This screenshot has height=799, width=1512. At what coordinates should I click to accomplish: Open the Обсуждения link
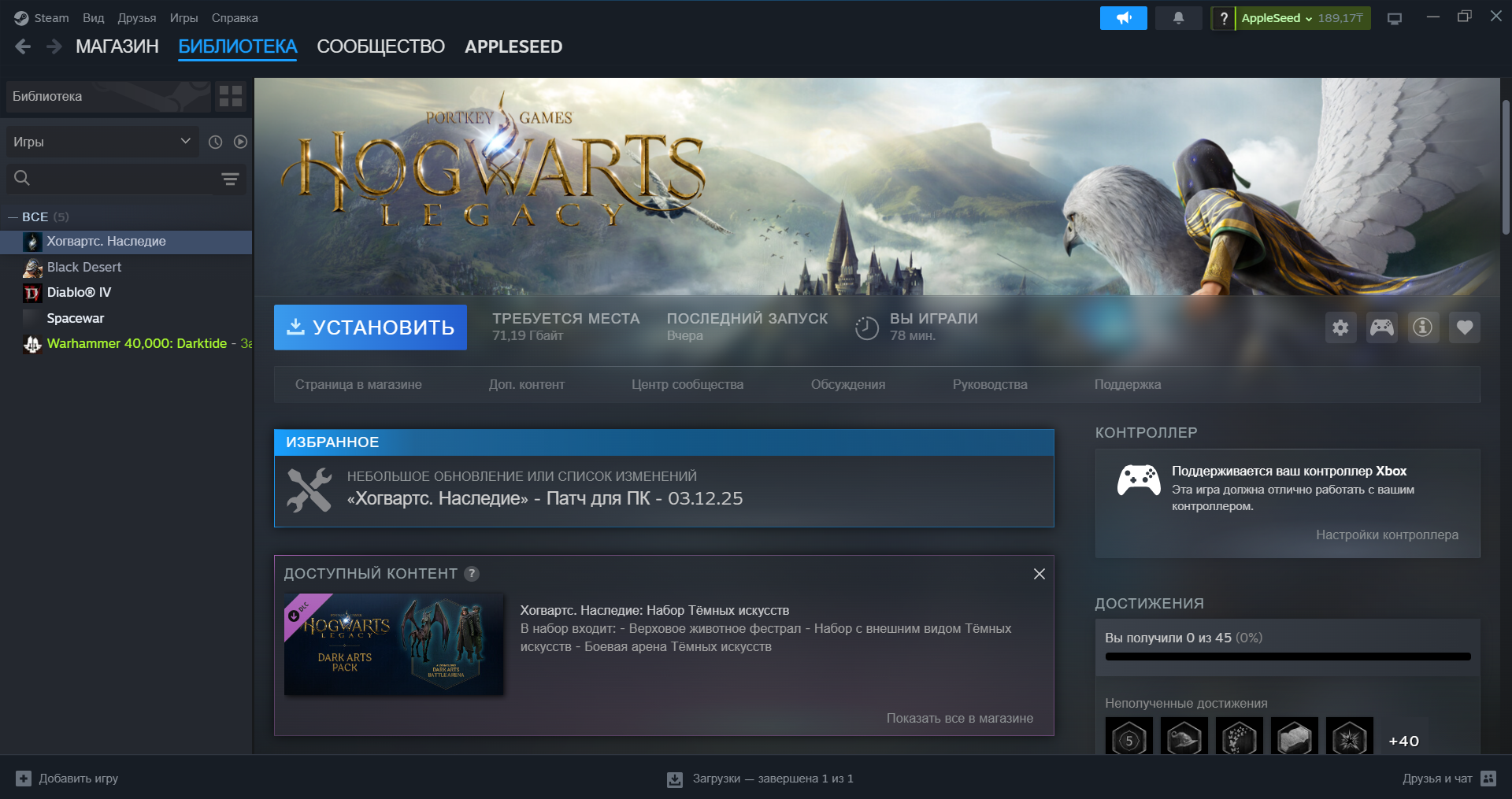point(848,385)
